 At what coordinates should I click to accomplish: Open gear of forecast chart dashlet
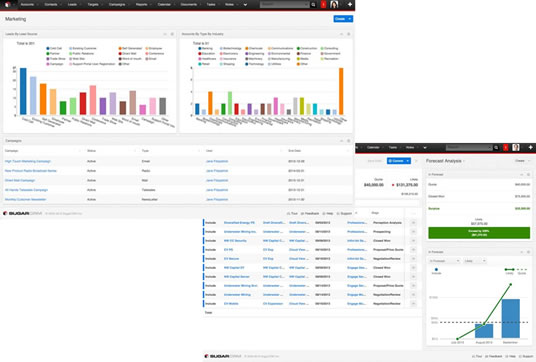pos(528,252)
